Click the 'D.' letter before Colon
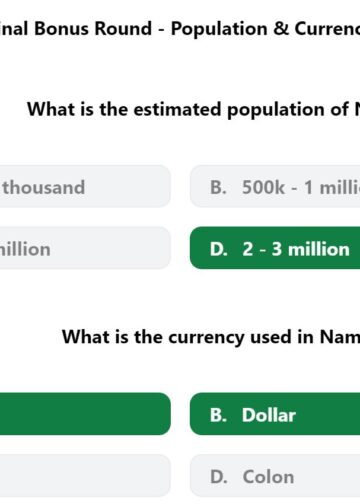This screenshot has width=360, height=504. [219, 477]
